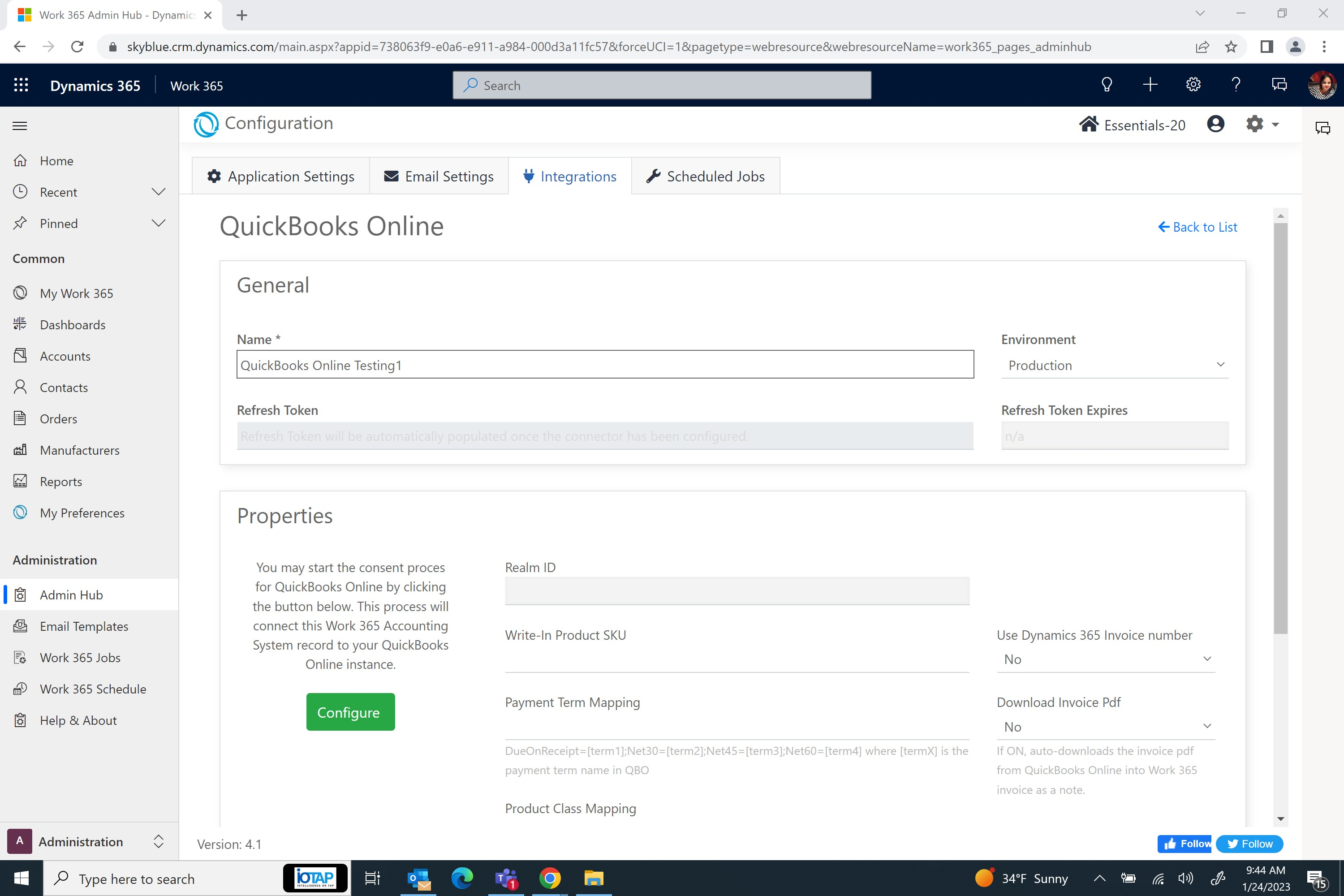Open Use Dynamics 365 Invoice number dropdown
The width and height of the screenshot is (1344, 896).
coord(1106,659)
